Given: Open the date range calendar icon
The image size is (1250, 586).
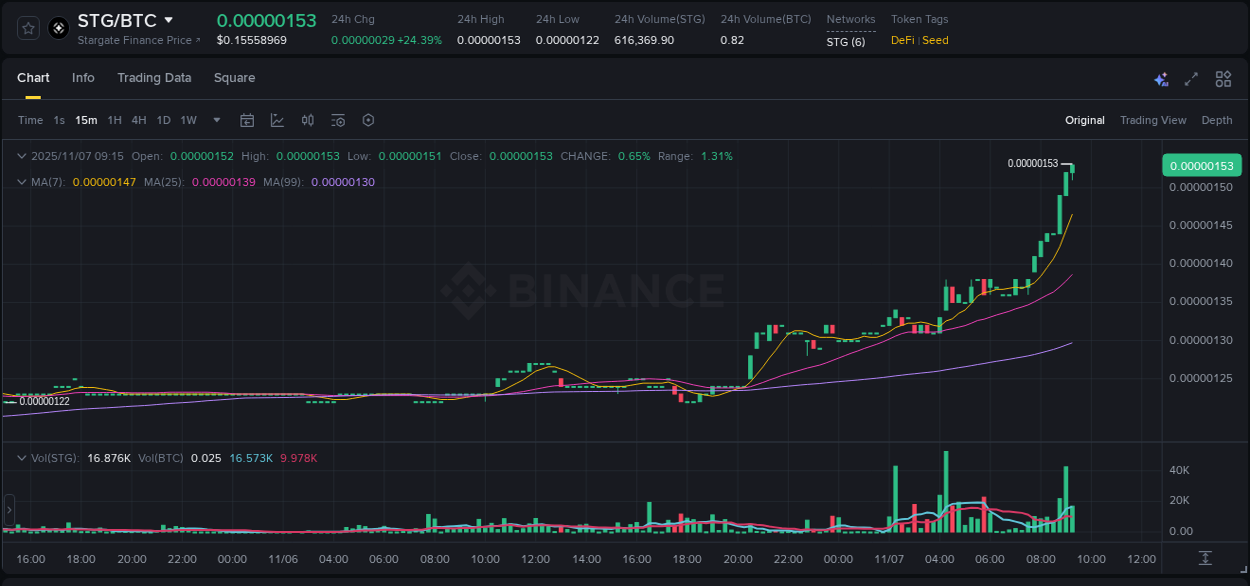Looking at the screenshot, I should pos(247,120).
